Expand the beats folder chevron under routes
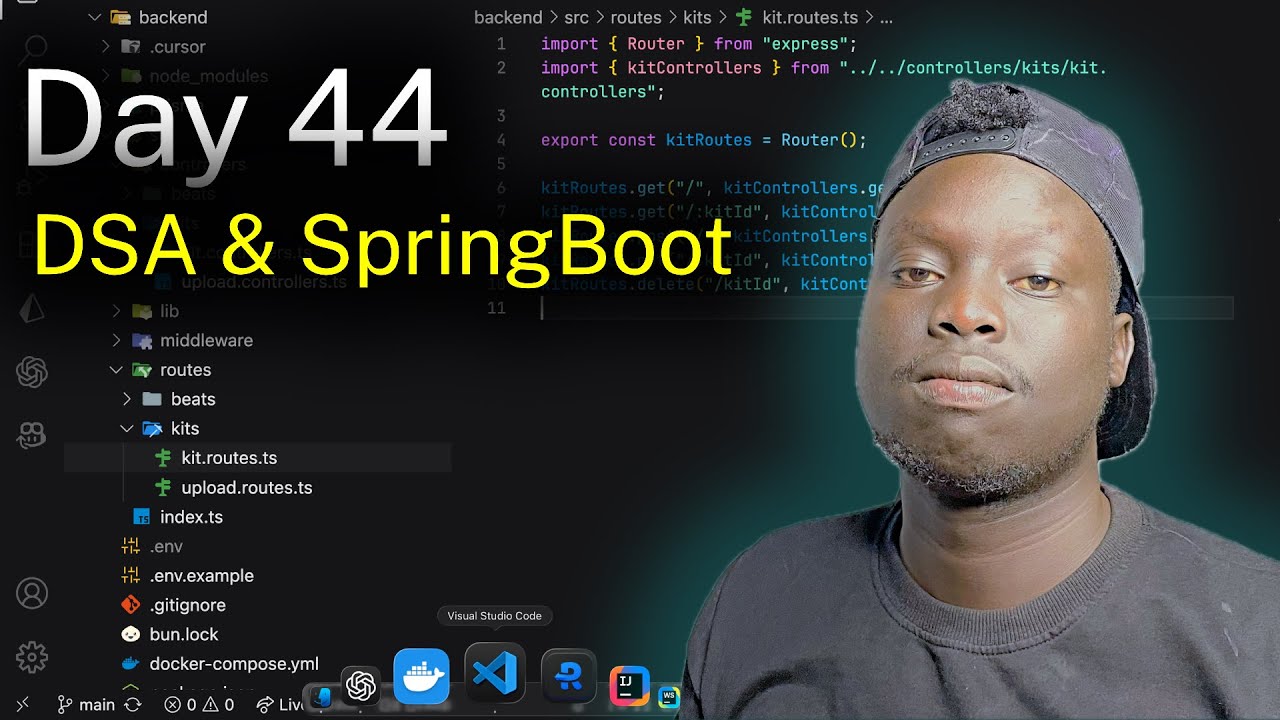Viewport: 1280px width, 720px height. click(x=127, y=399)
